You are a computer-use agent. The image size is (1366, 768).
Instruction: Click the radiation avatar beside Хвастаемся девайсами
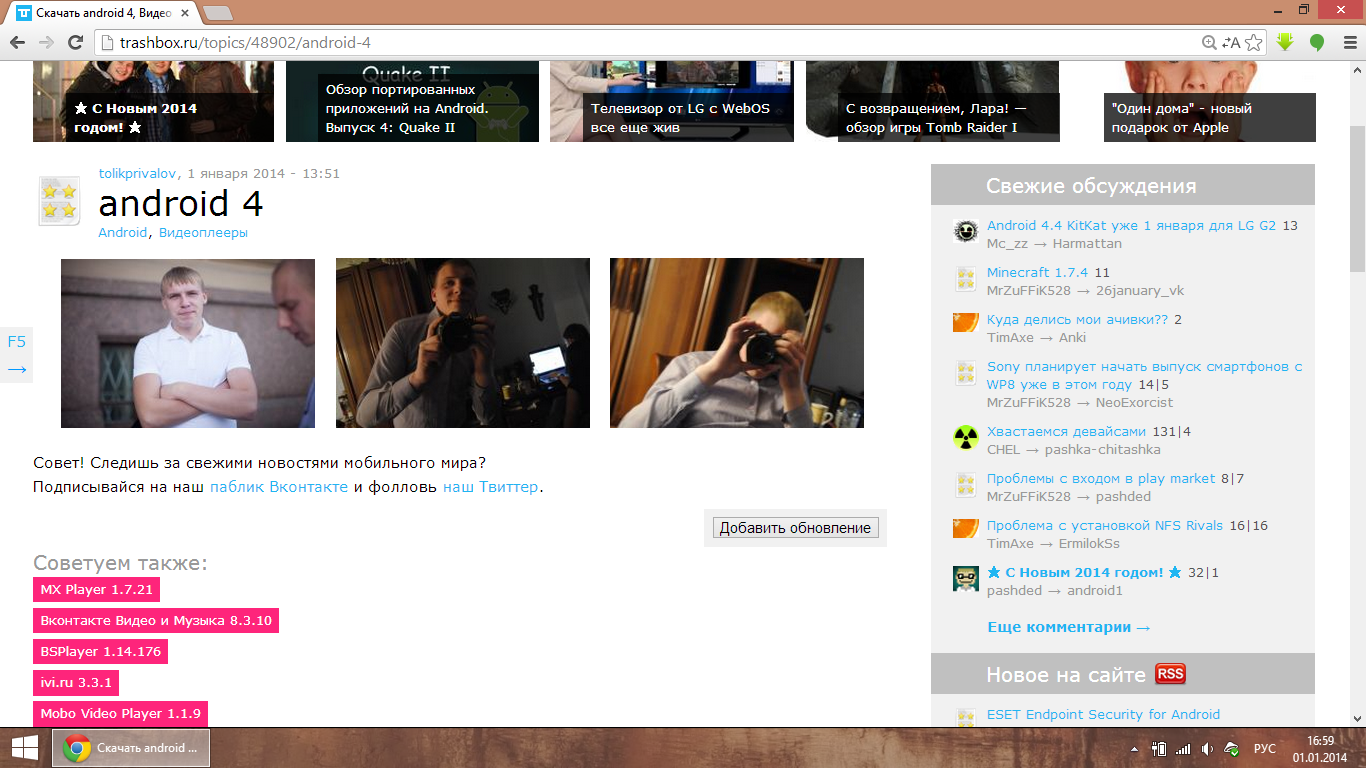point(965,438)
